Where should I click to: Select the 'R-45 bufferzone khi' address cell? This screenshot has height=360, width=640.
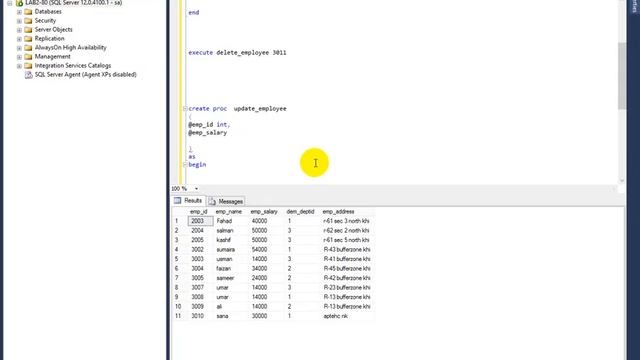347,269
